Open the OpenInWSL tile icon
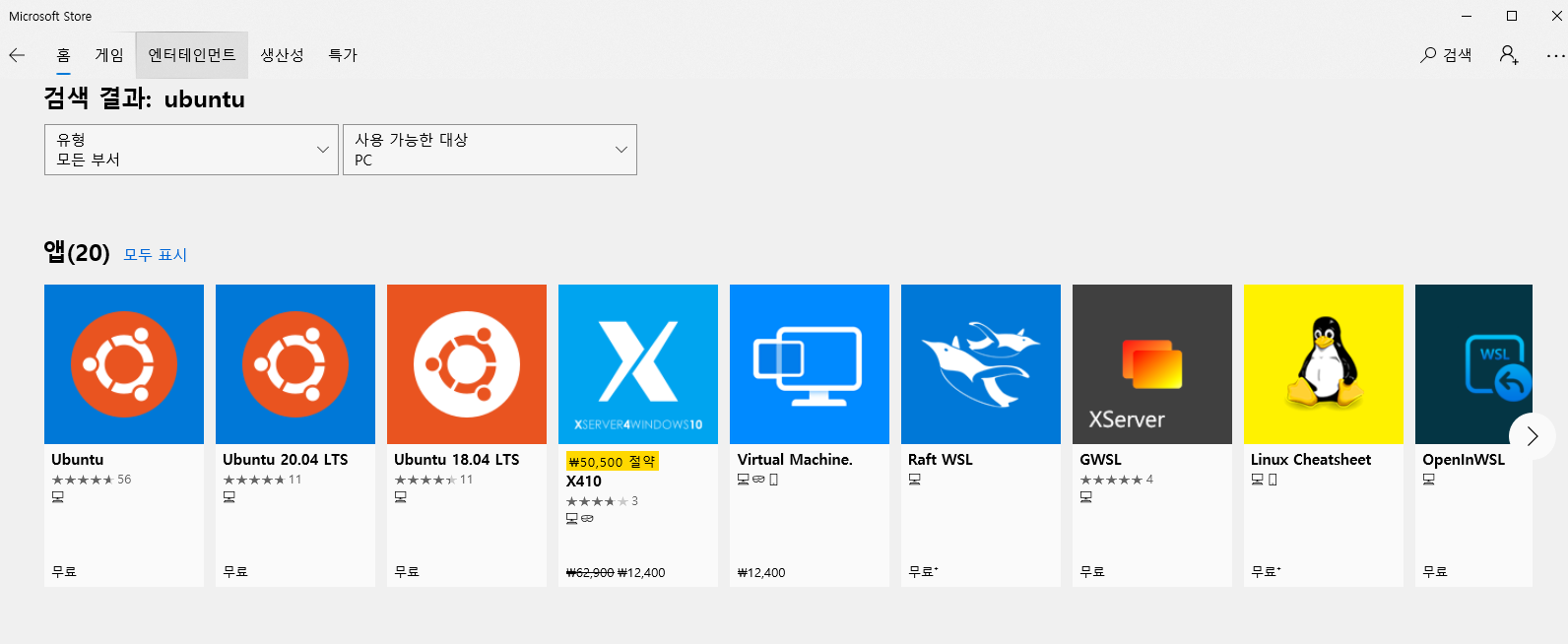The height and width of the screenshot is (644, 1568). 1473,364
